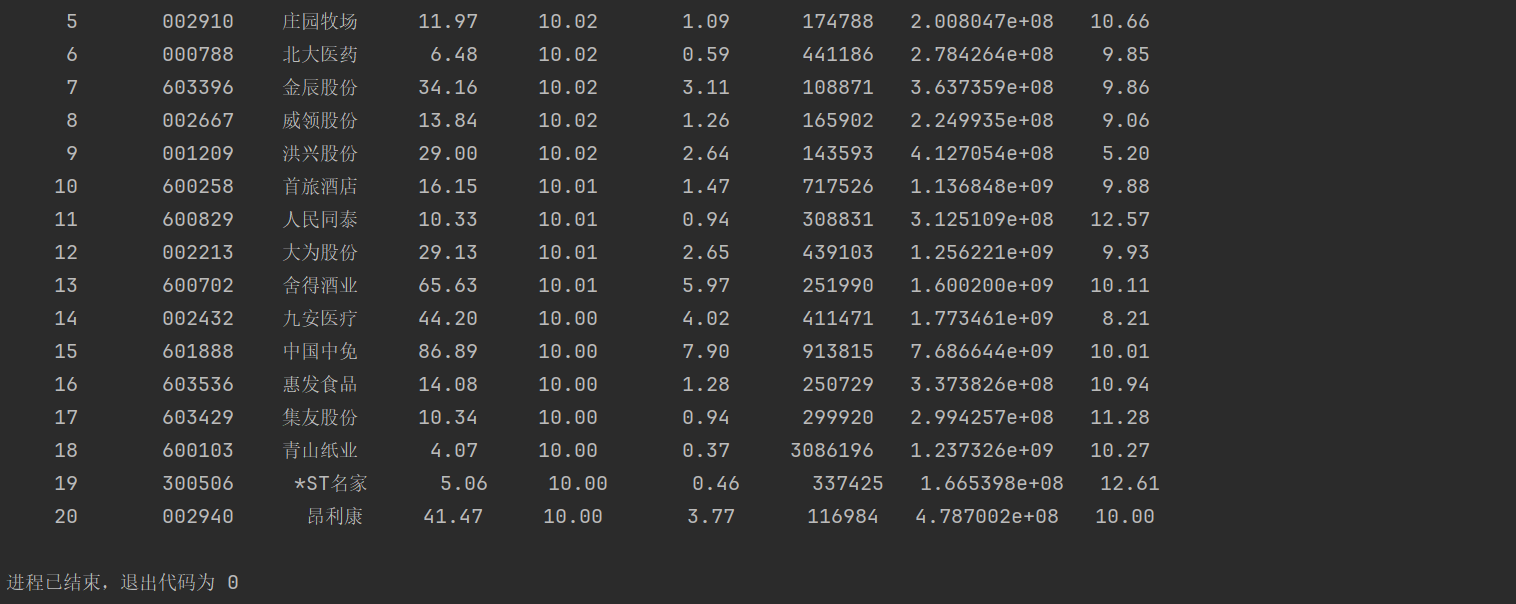Select stock code 001209

pyautogui.click(x=198, y=153)
